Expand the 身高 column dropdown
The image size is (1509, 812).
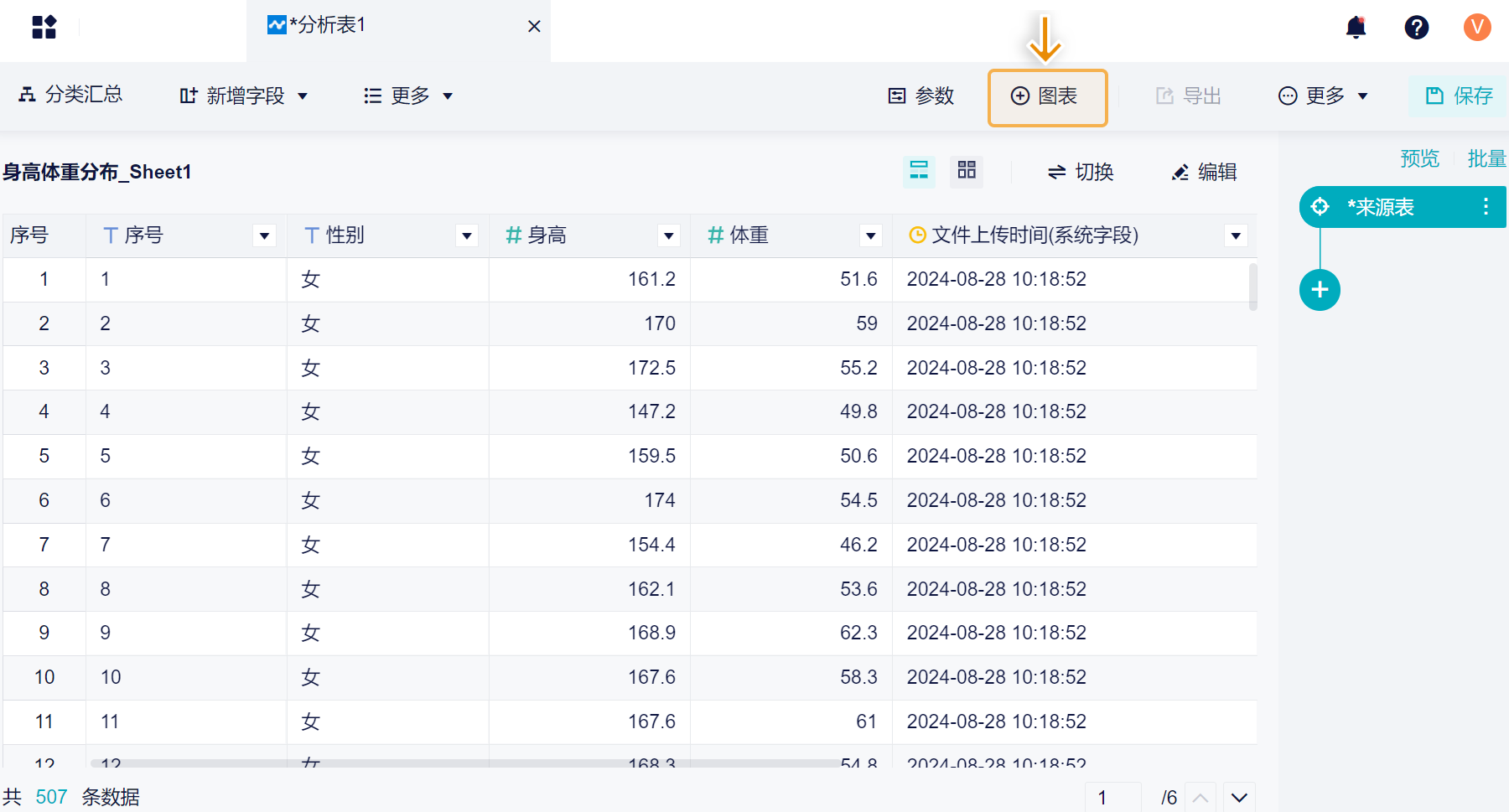[x=668, y=236]
